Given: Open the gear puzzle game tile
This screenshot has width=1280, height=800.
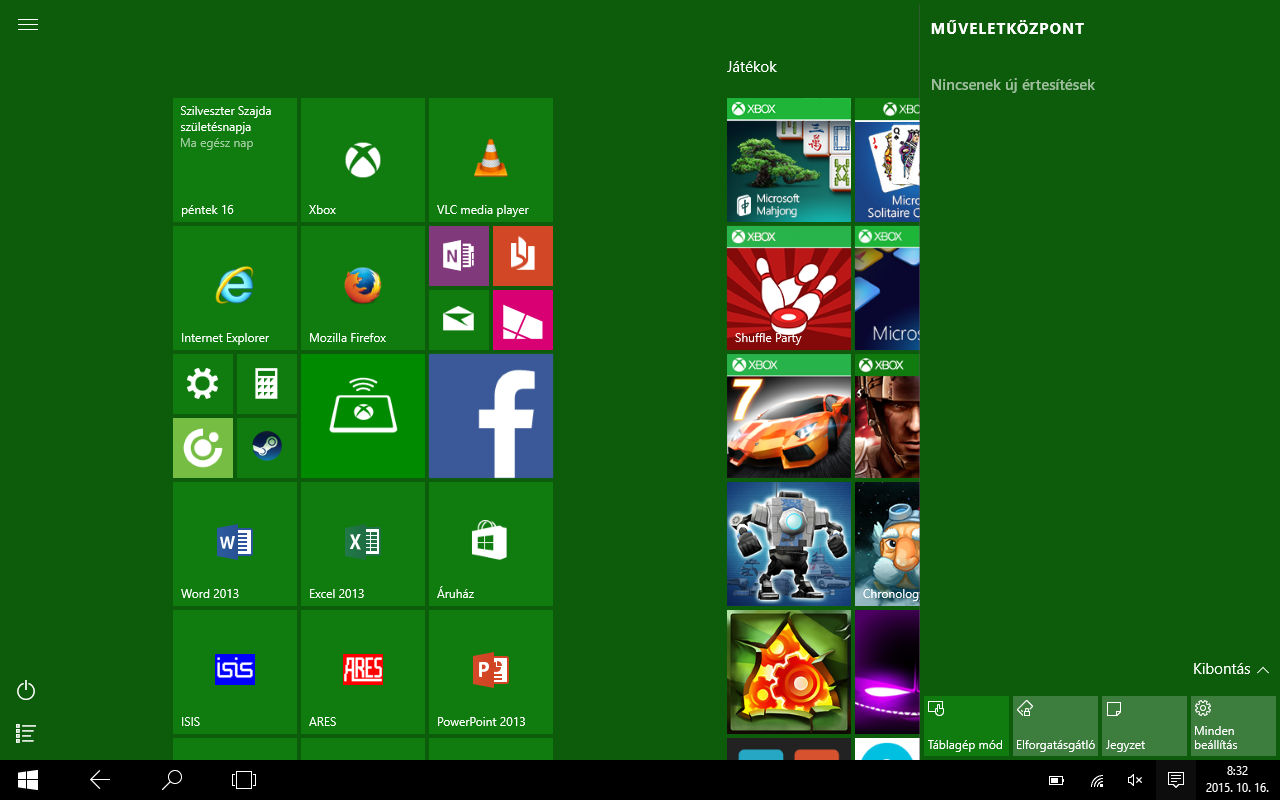Looking at the screenshot, I should coord(789,672).
